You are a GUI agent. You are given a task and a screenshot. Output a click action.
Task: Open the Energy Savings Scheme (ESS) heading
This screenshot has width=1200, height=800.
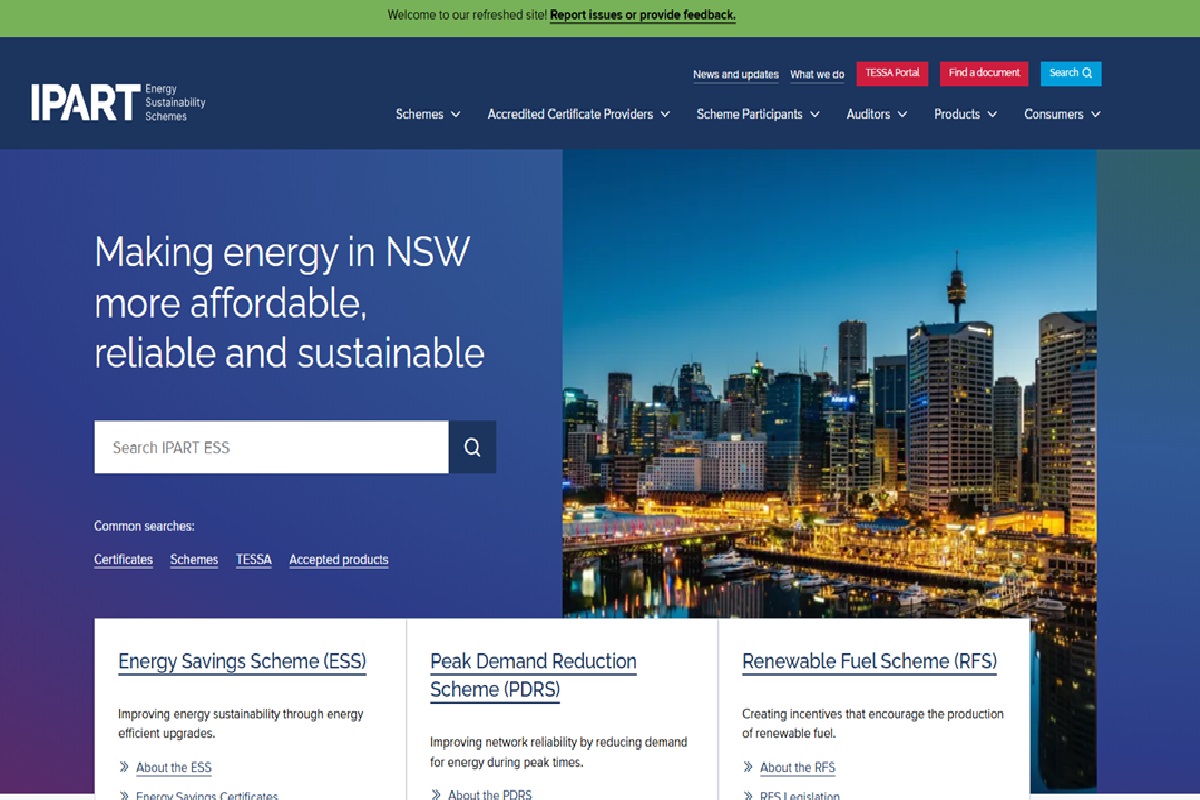(242, 661)
